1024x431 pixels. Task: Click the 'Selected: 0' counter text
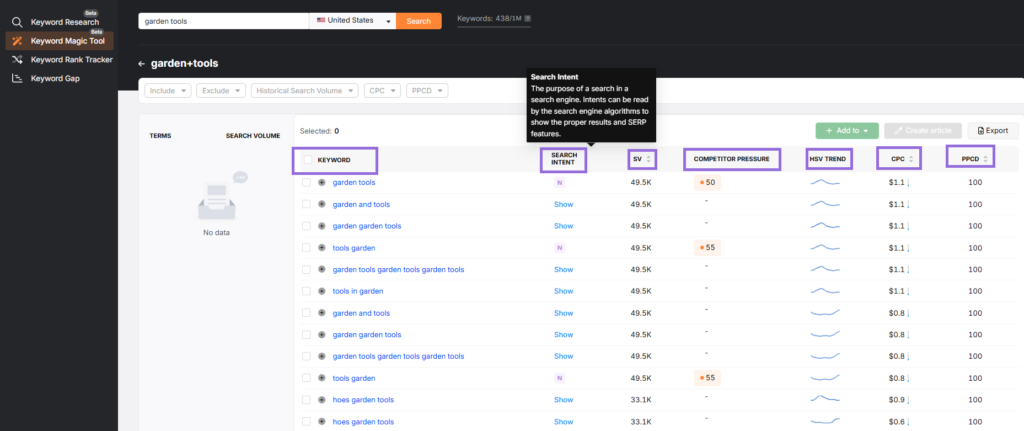[x=319, y=131]
